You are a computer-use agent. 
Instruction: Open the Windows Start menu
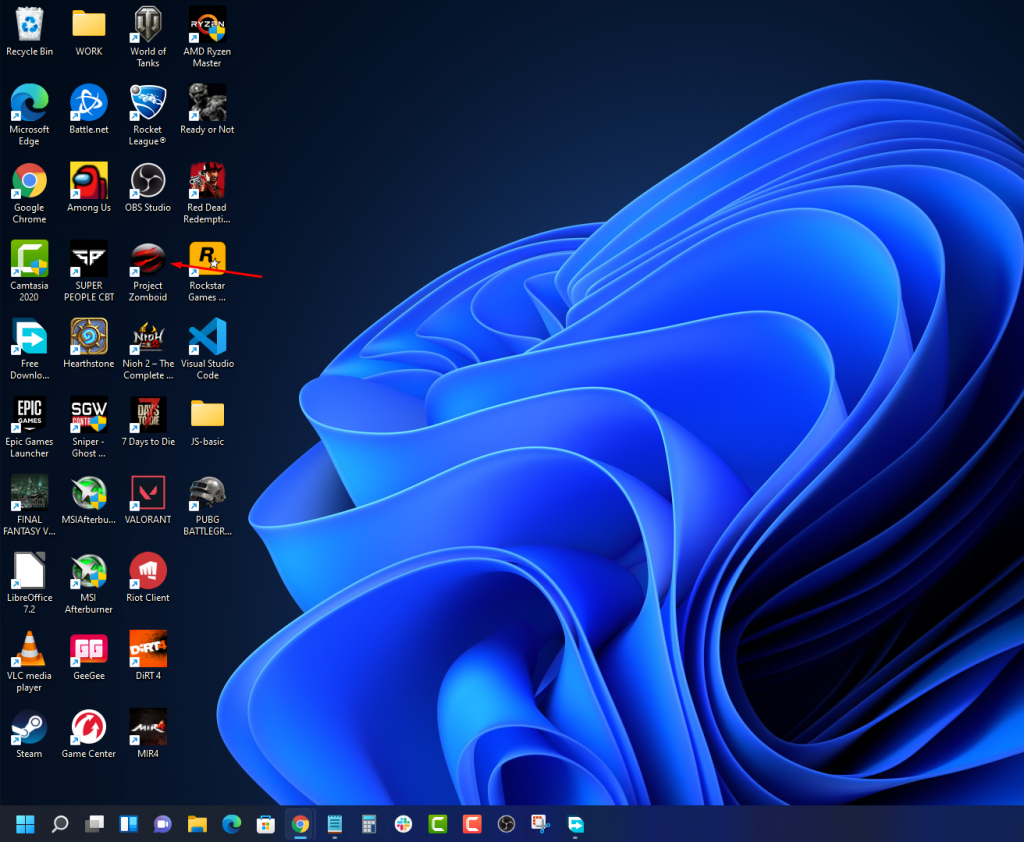25,824
